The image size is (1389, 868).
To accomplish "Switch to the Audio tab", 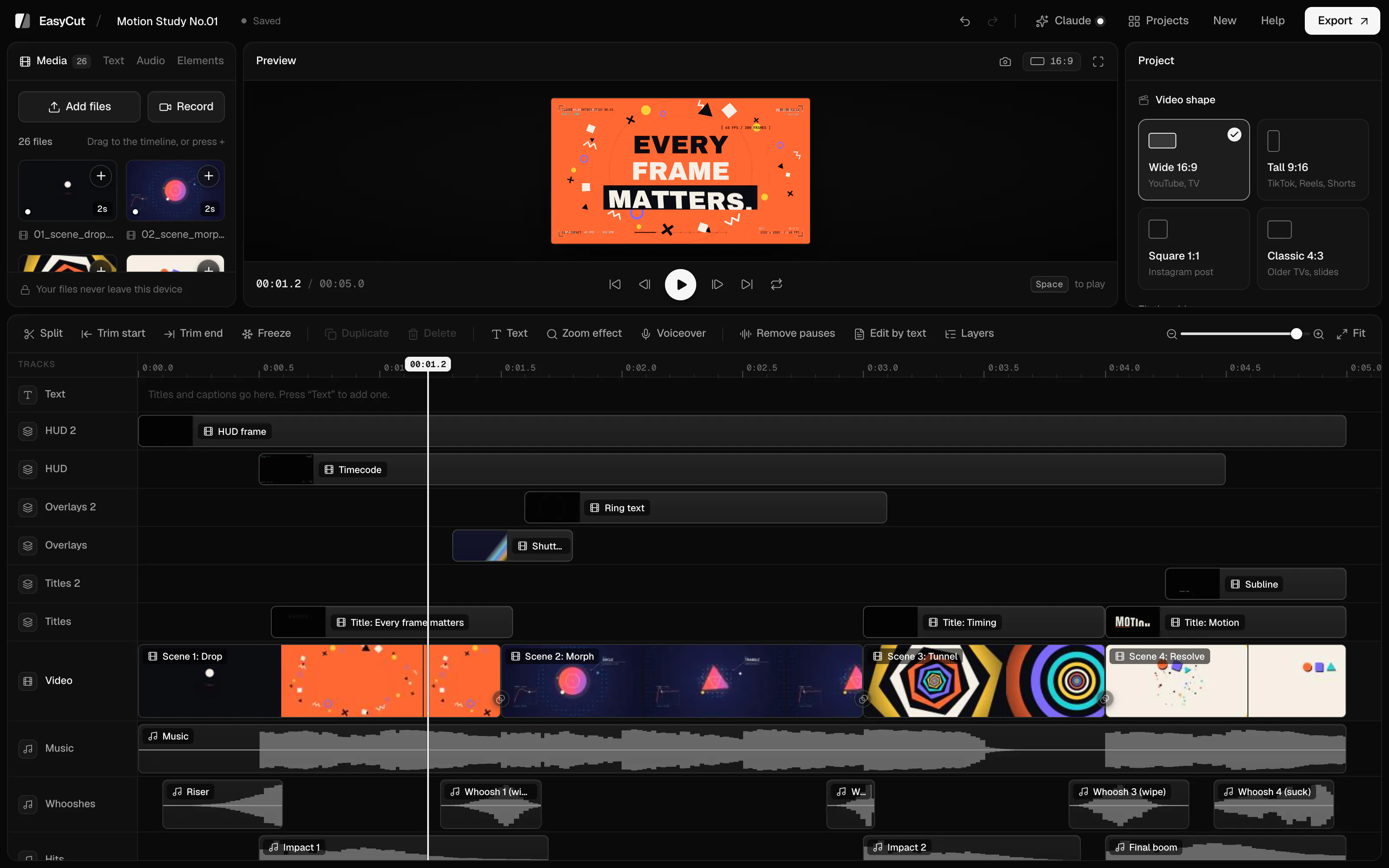I will 150,61.
